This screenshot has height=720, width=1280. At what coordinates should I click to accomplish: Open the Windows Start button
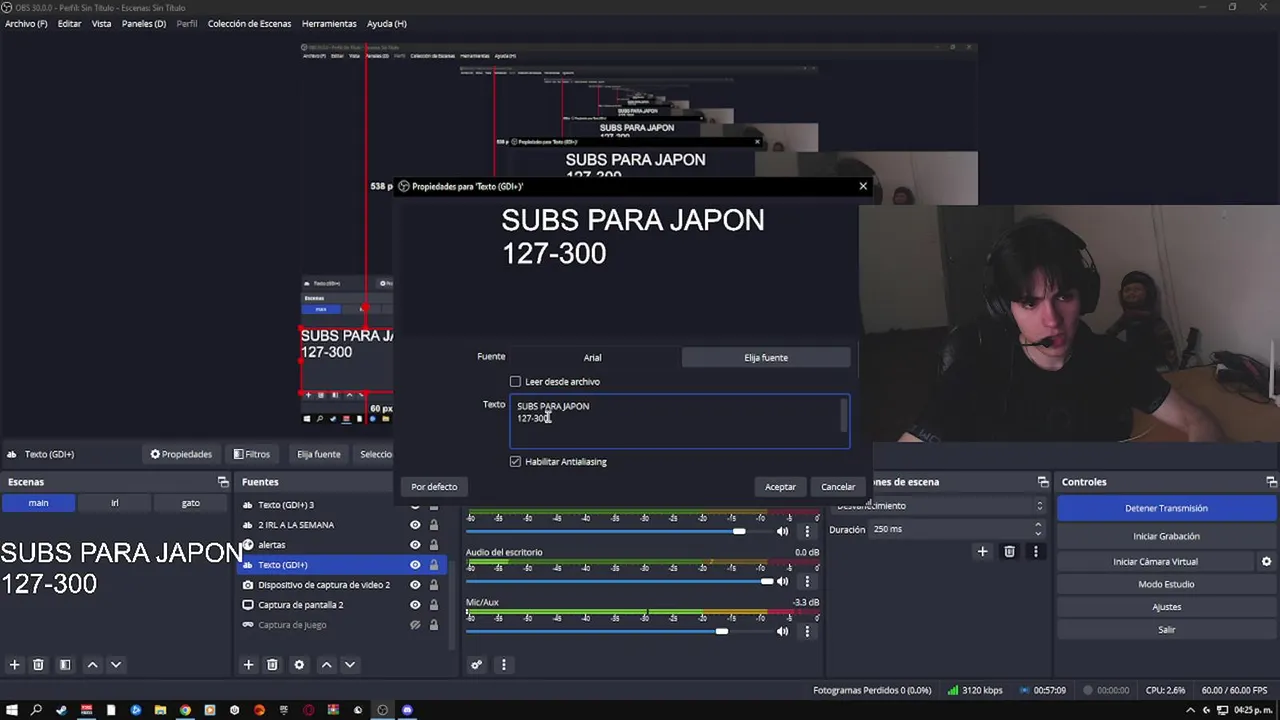coord(12,710)
